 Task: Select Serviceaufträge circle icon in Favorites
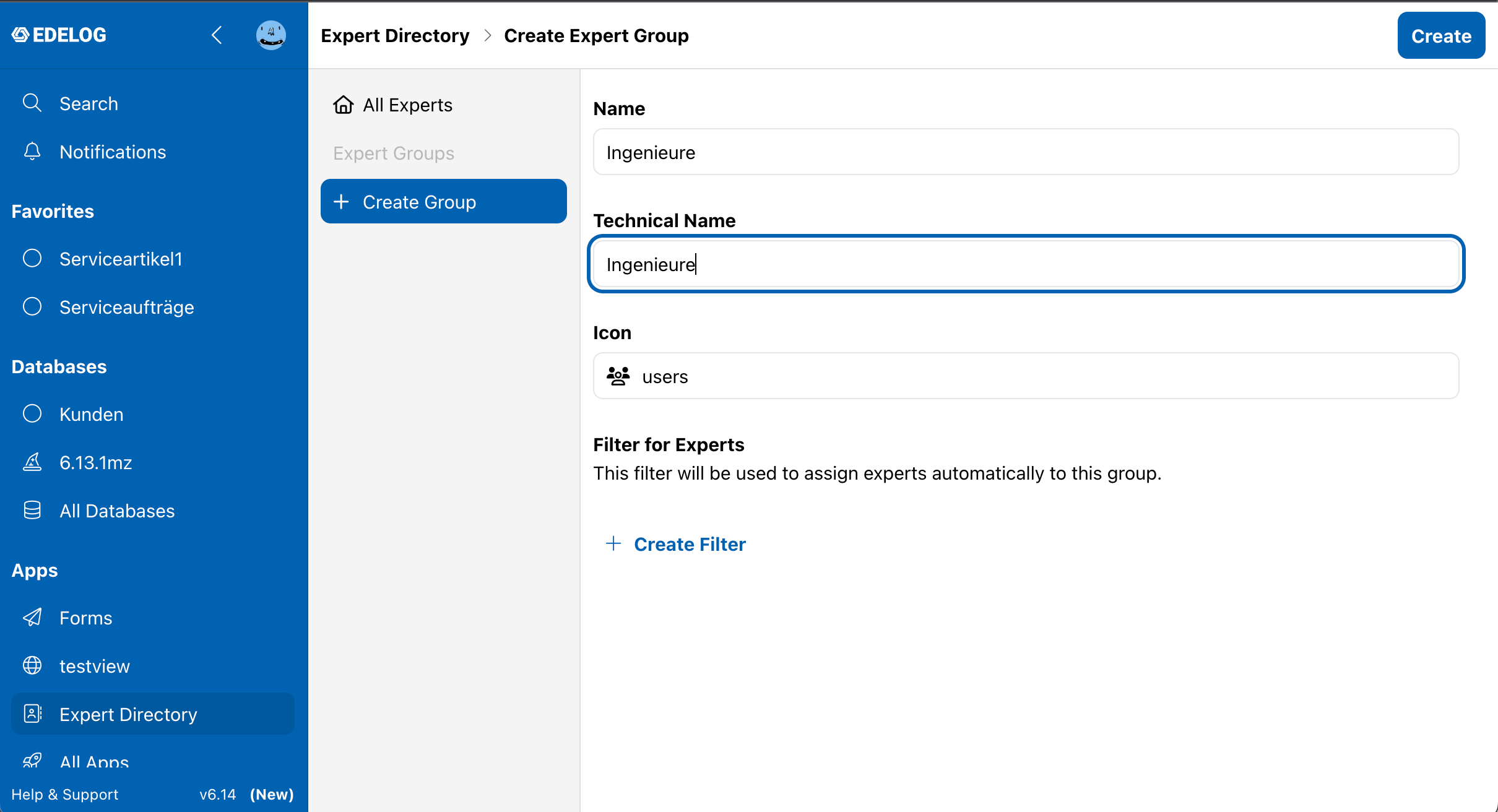coord(32,306)
